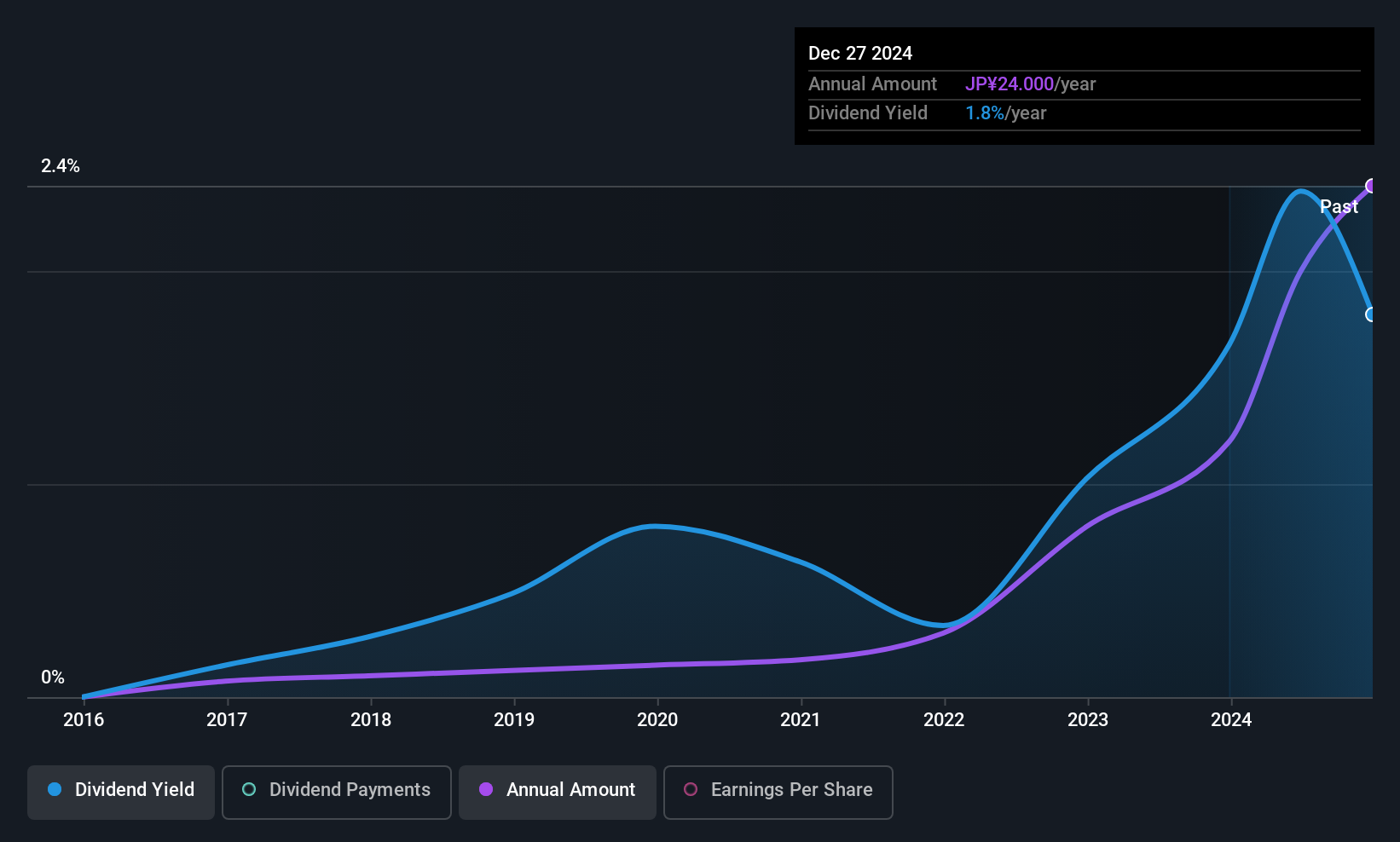
Task: Click the pink Earnings Per Share circle
Action: point(691,789)
